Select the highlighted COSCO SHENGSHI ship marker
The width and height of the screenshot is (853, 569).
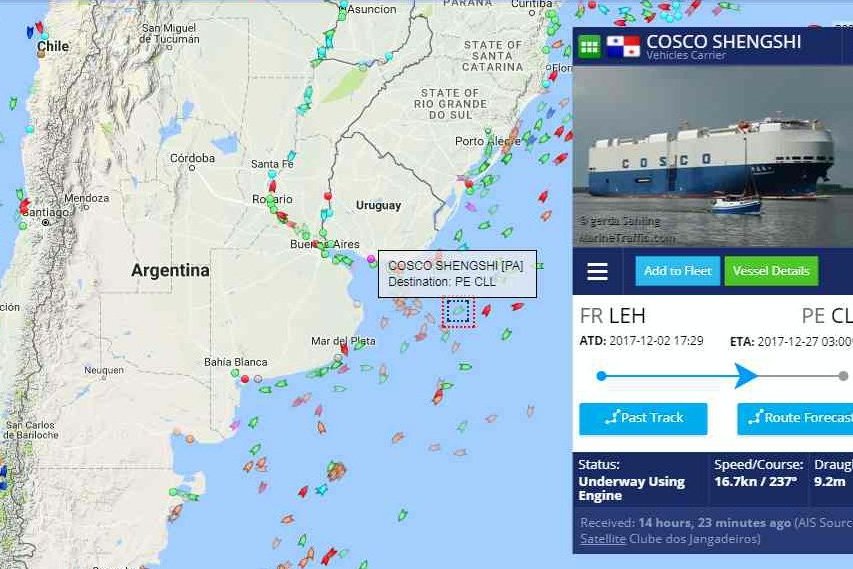click(x=458, y=312)
